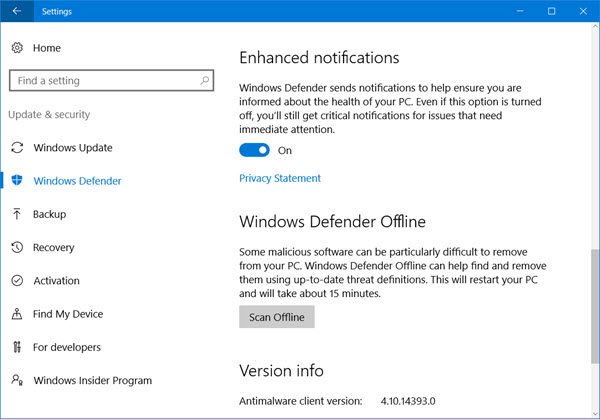This screenshot has height=419, width=600.
Task: Click the Windows Insider Program icon
Action: click(17, 380)
